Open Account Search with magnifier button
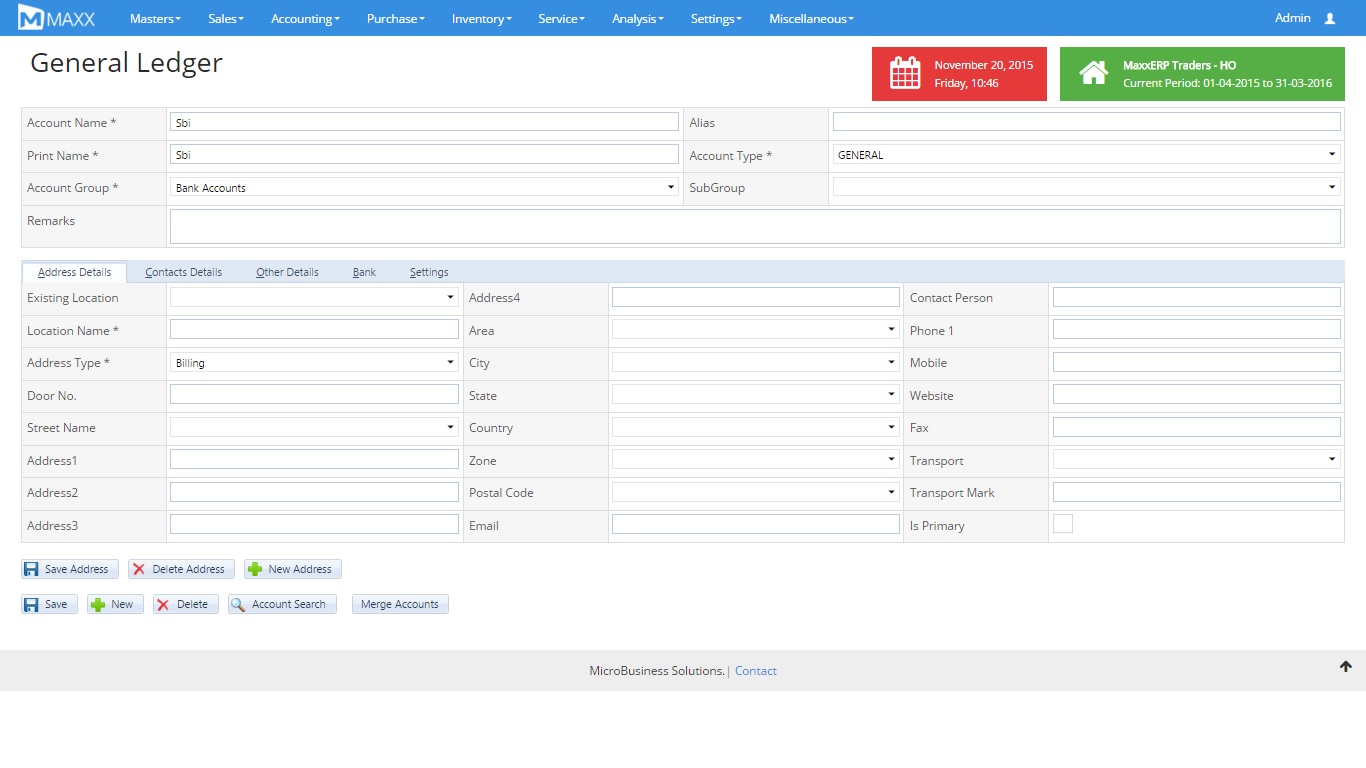This screenshot has height=768, width=1366. click(x=281, y=604)
